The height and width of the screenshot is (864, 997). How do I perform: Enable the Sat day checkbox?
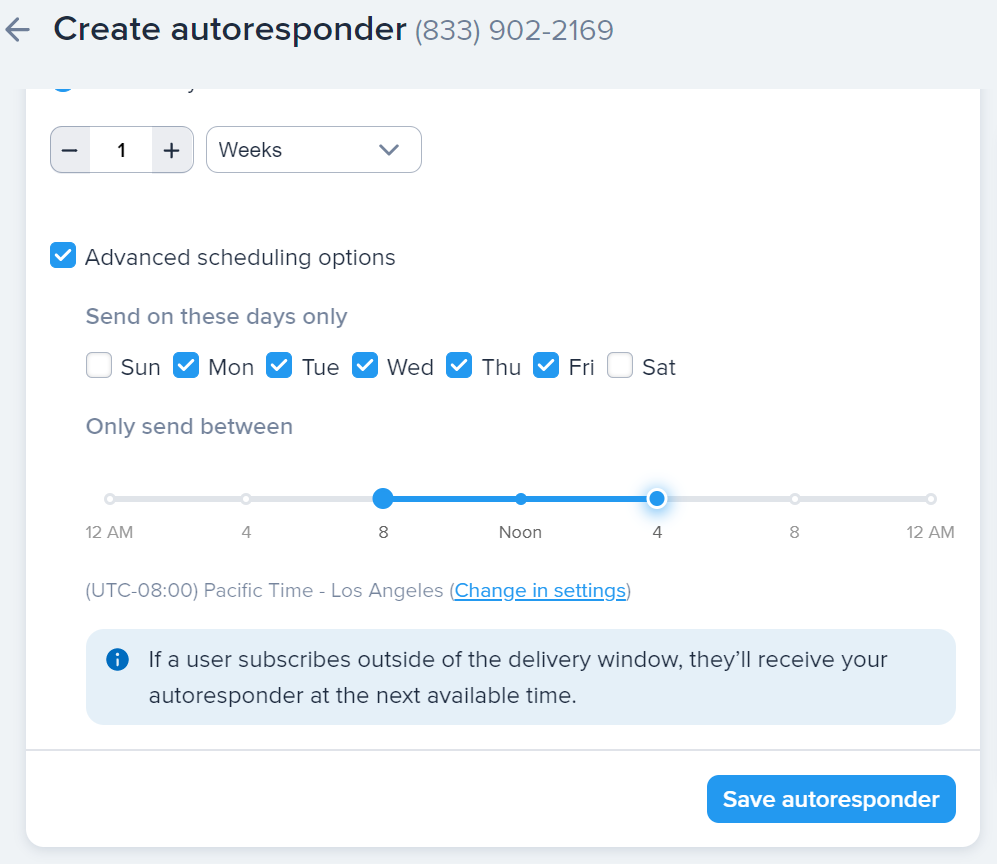click(620, 366)
